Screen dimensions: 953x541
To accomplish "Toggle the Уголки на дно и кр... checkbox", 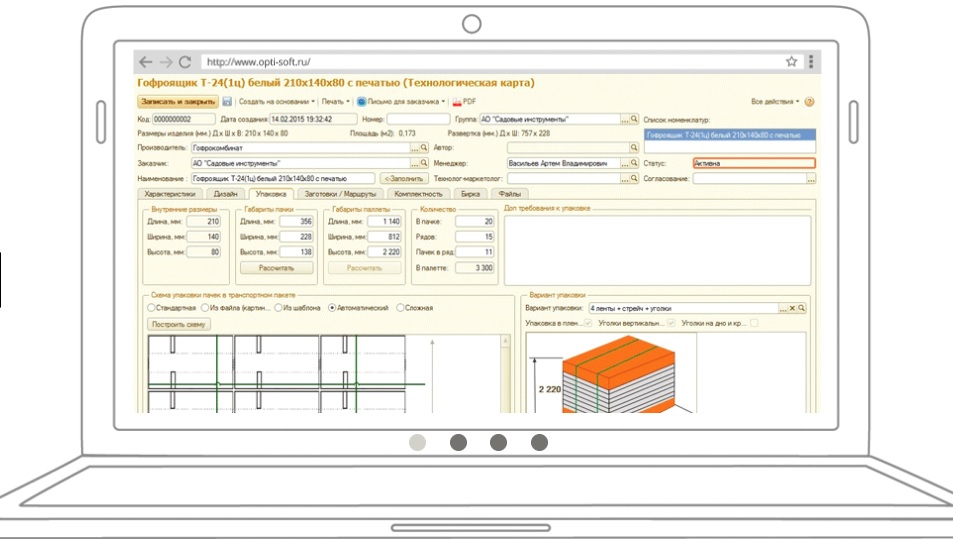I will tap(754, 323).
